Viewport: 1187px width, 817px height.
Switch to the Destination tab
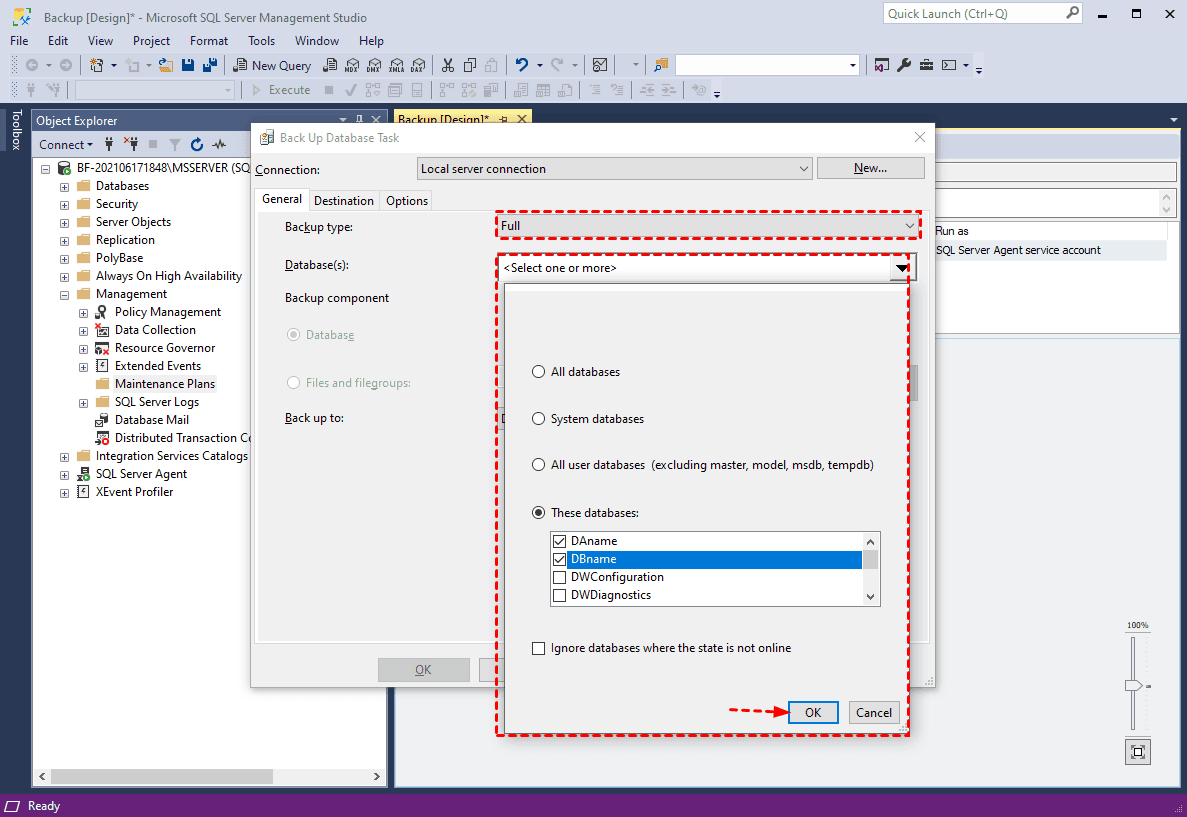pos(344,201)
